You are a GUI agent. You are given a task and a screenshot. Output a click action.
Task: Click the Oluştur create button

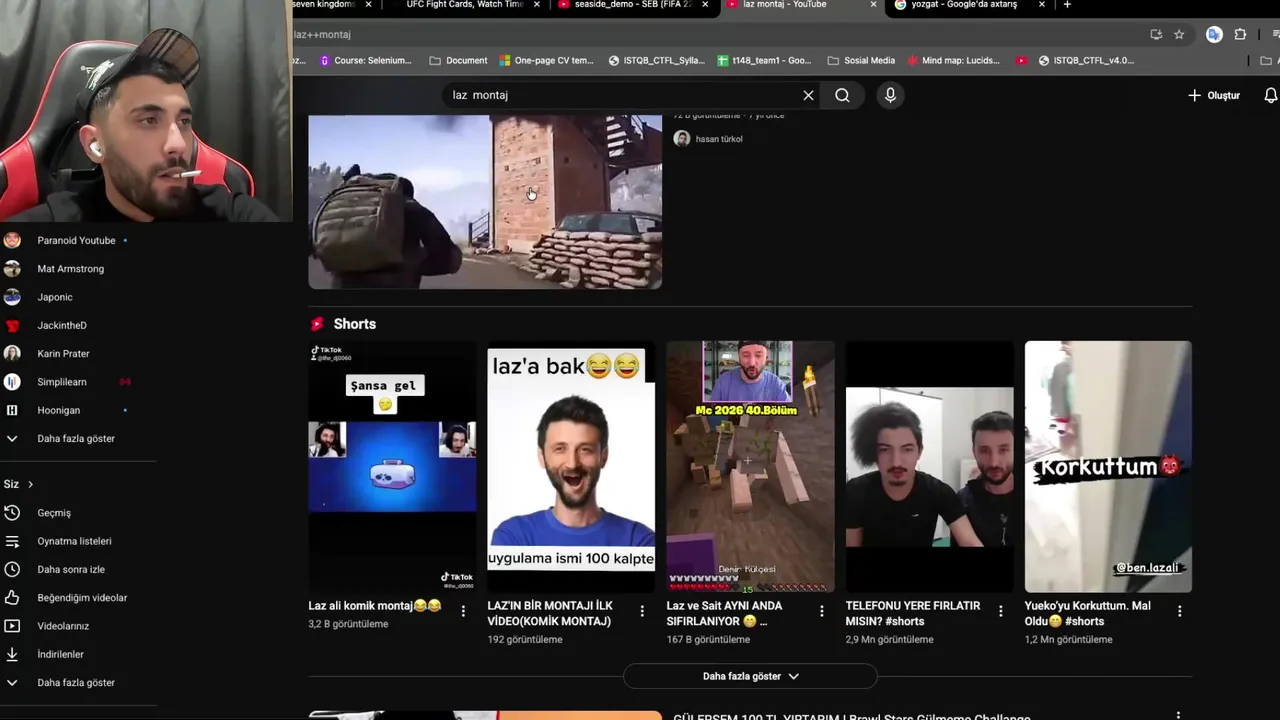(x=1214, y=95)
